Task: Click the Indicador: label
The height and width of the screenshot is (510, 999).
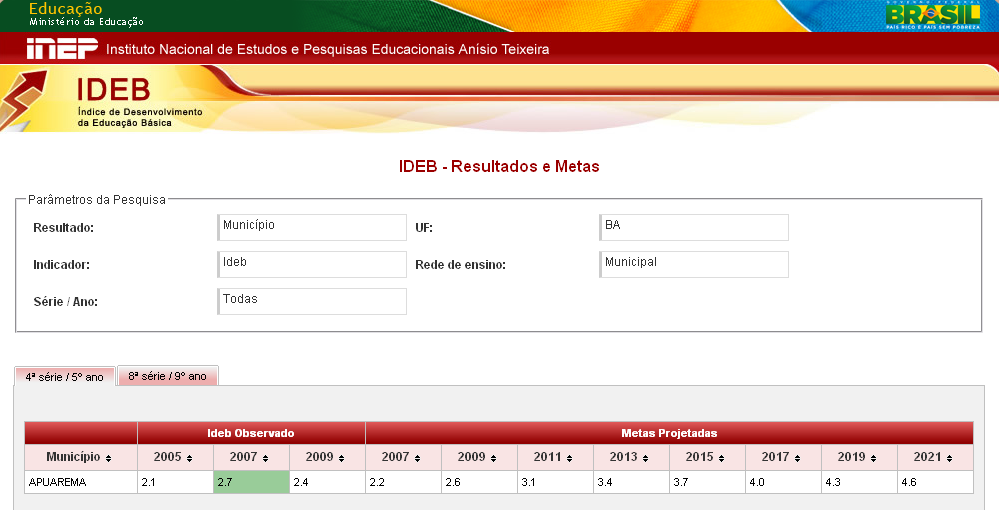Action: coord(62,265)
